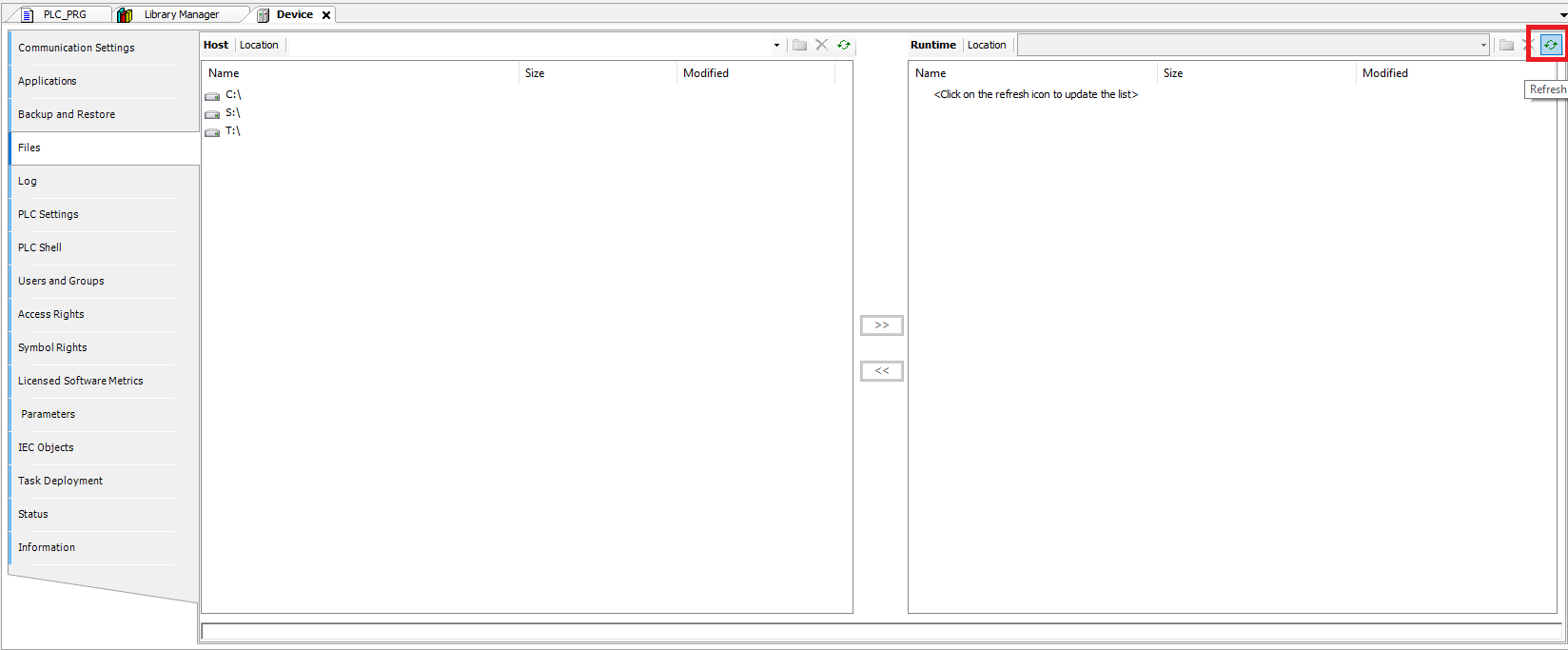Open the C:\ drive in Host list
Viewport: 1568px width, 650px height.
pos(233,95)
